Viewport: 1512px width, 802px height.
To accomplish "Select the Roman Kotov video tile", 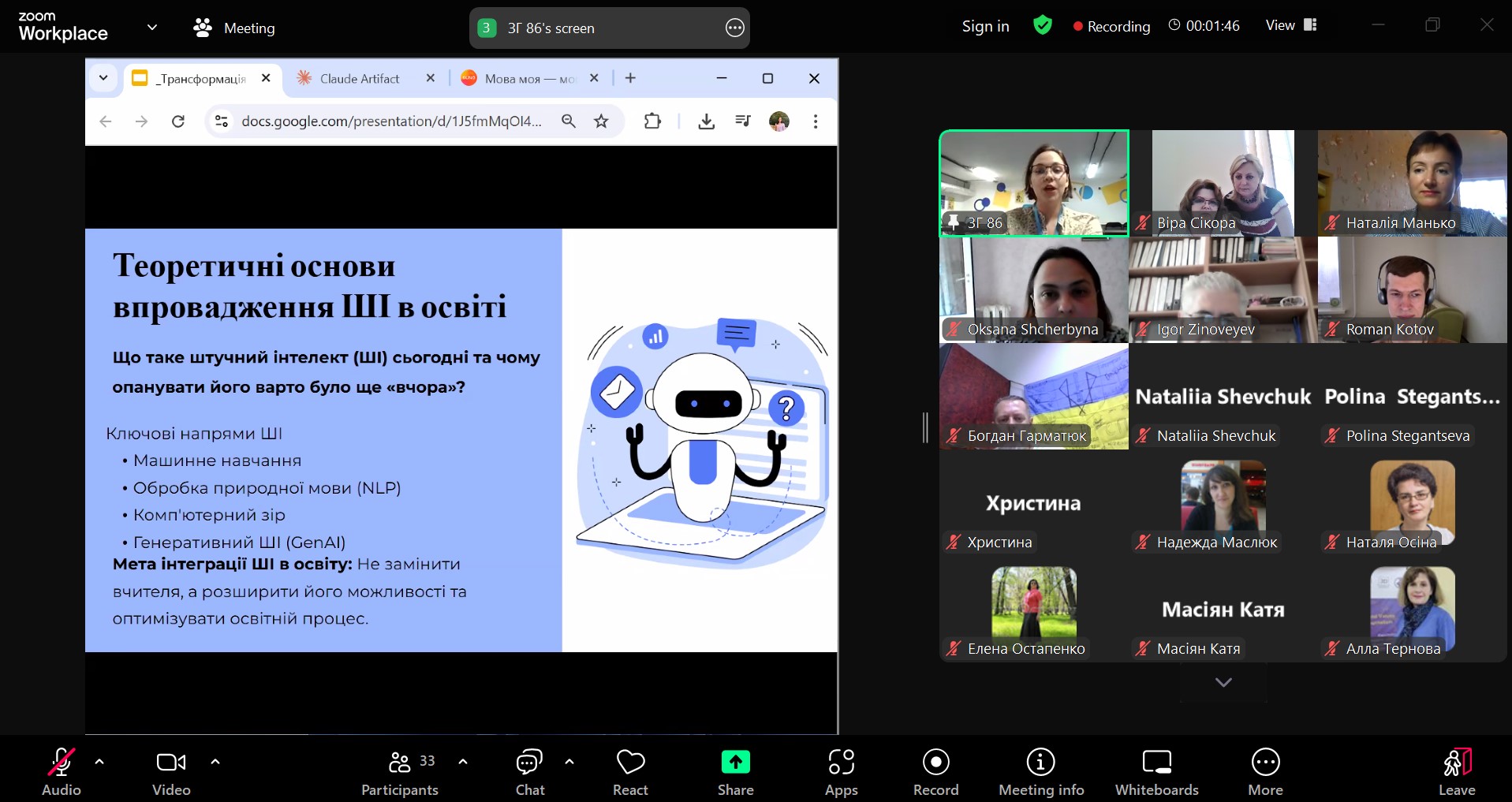I will click(1412, 289).
